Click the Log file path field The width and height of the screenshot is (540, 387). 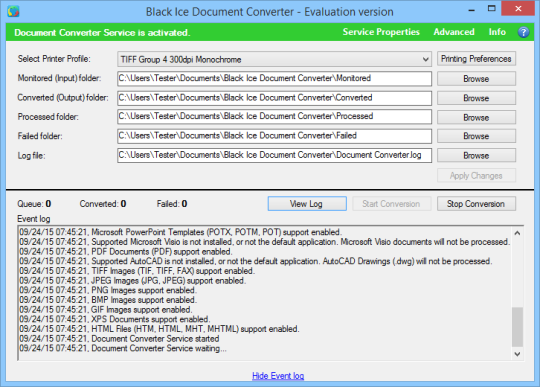point(274,155)
